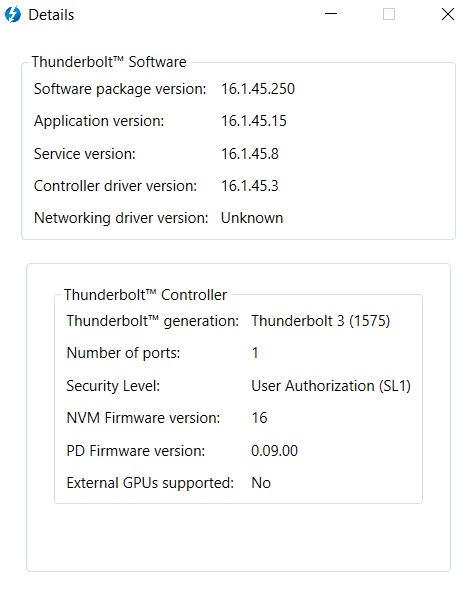The image size is (476, 600).
Task: Click the Application version value 16.1.45.15
Action: [x=254, y=121]
